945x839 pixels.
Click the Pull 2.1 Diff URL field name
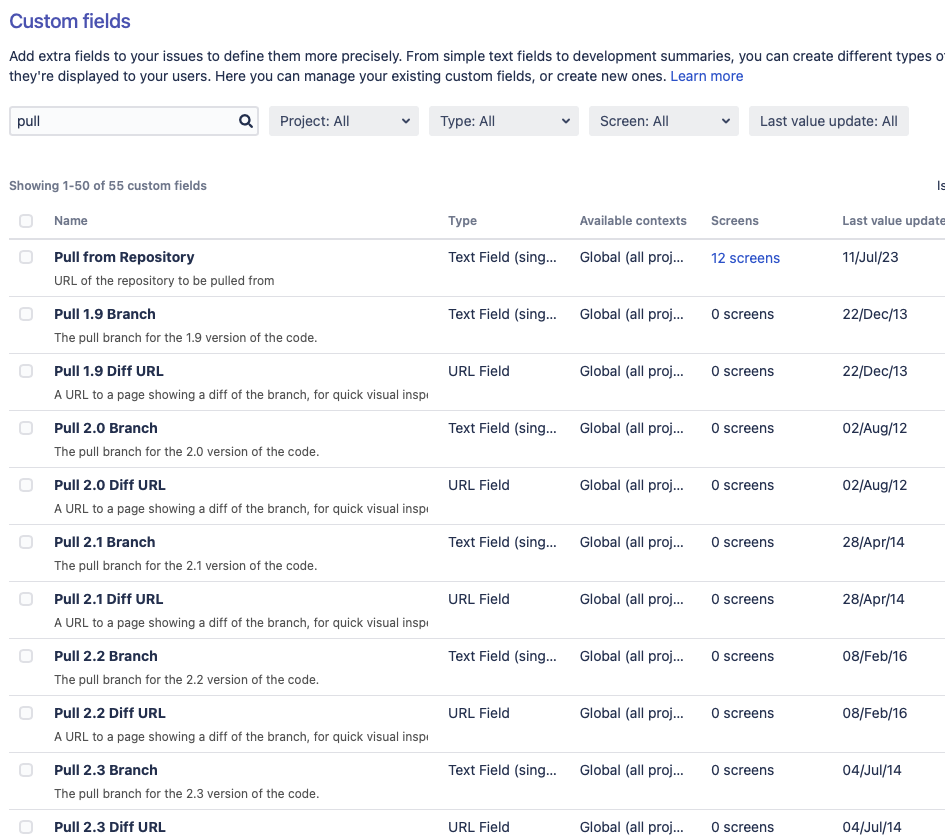[108, 599]
